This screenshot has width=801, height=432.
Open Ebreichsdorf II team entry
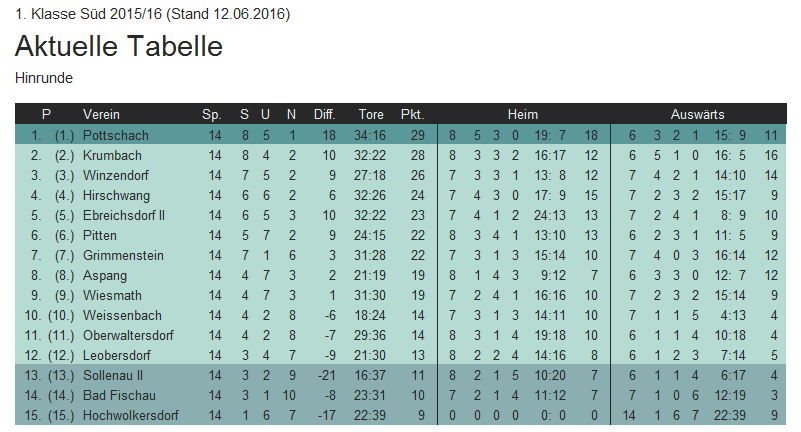point(123,215)
